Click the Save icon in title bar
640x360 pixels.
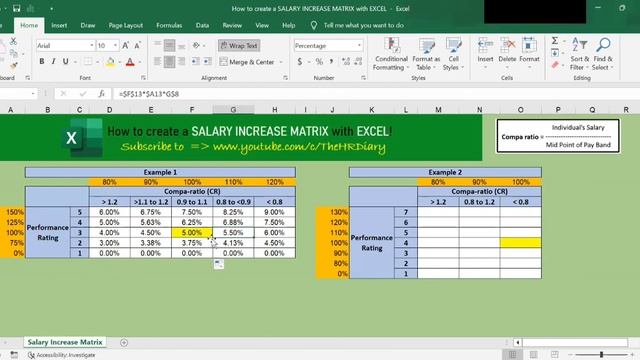coord(16,9)
